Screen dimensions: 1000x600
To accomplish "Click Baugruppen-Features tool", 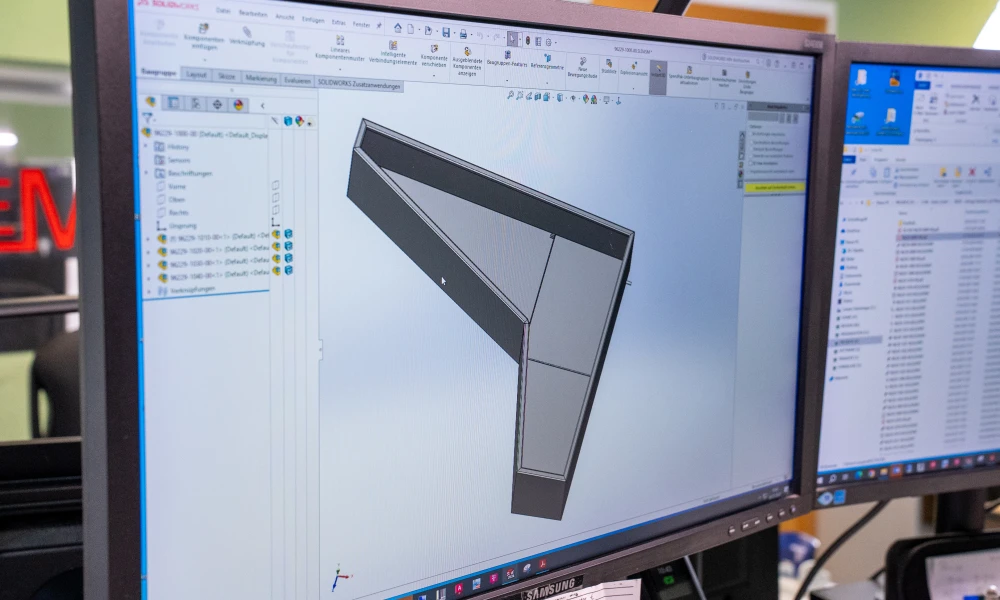I will coord(507,60).
